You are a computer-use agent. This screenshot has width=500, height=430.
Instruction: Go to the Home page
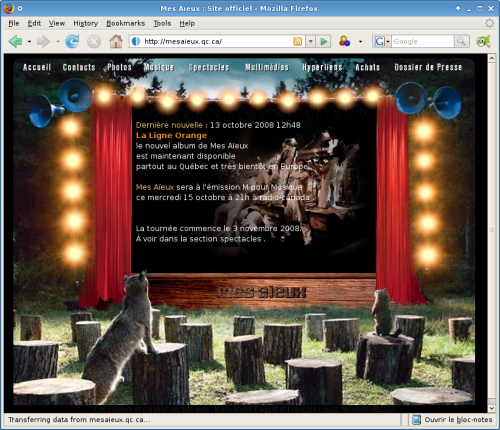pos(116,42)
